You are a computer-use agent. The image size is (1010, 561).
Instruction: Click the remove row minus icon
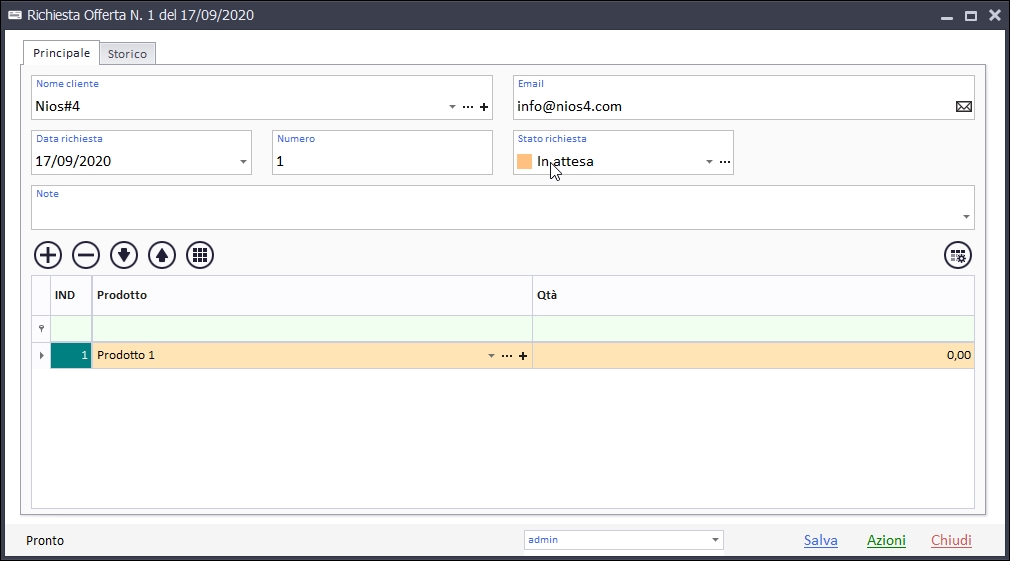tap(86, 255)
